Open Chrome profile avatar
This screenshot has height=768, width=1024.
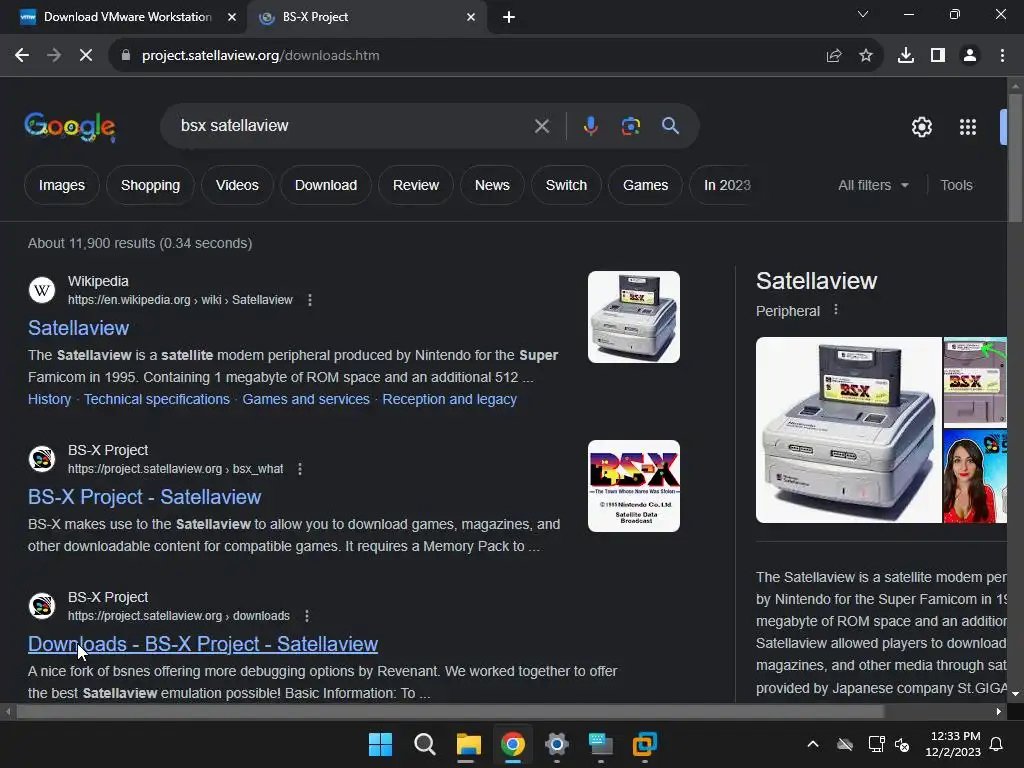click(970, 56)
